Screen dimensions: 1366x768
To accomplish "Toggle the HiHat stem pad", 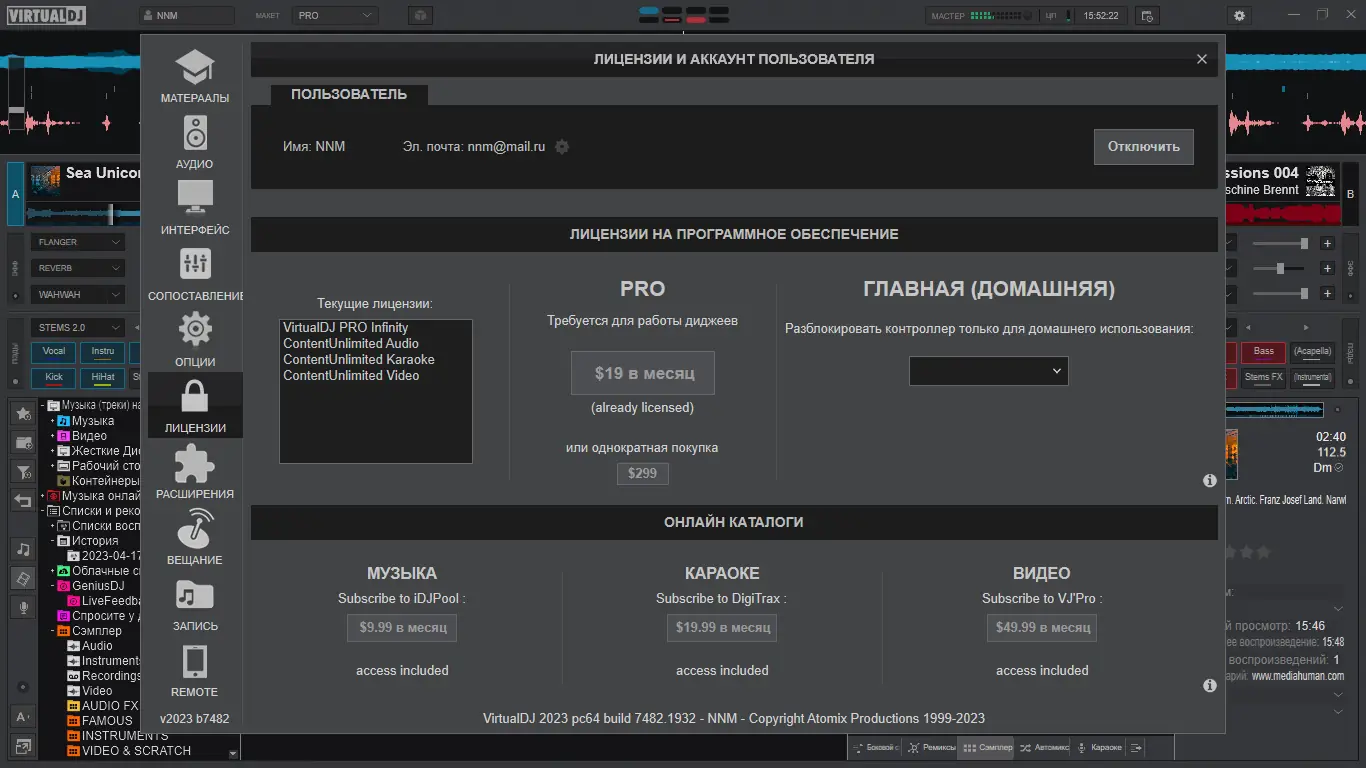I will pos(103,378).
